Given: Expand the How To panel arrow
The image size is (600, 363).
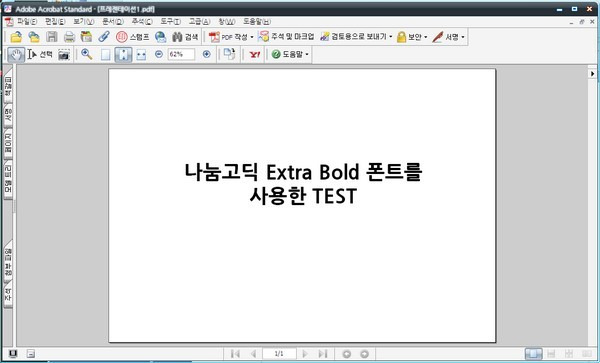Looking at the screenshot, I should (592, 73).
